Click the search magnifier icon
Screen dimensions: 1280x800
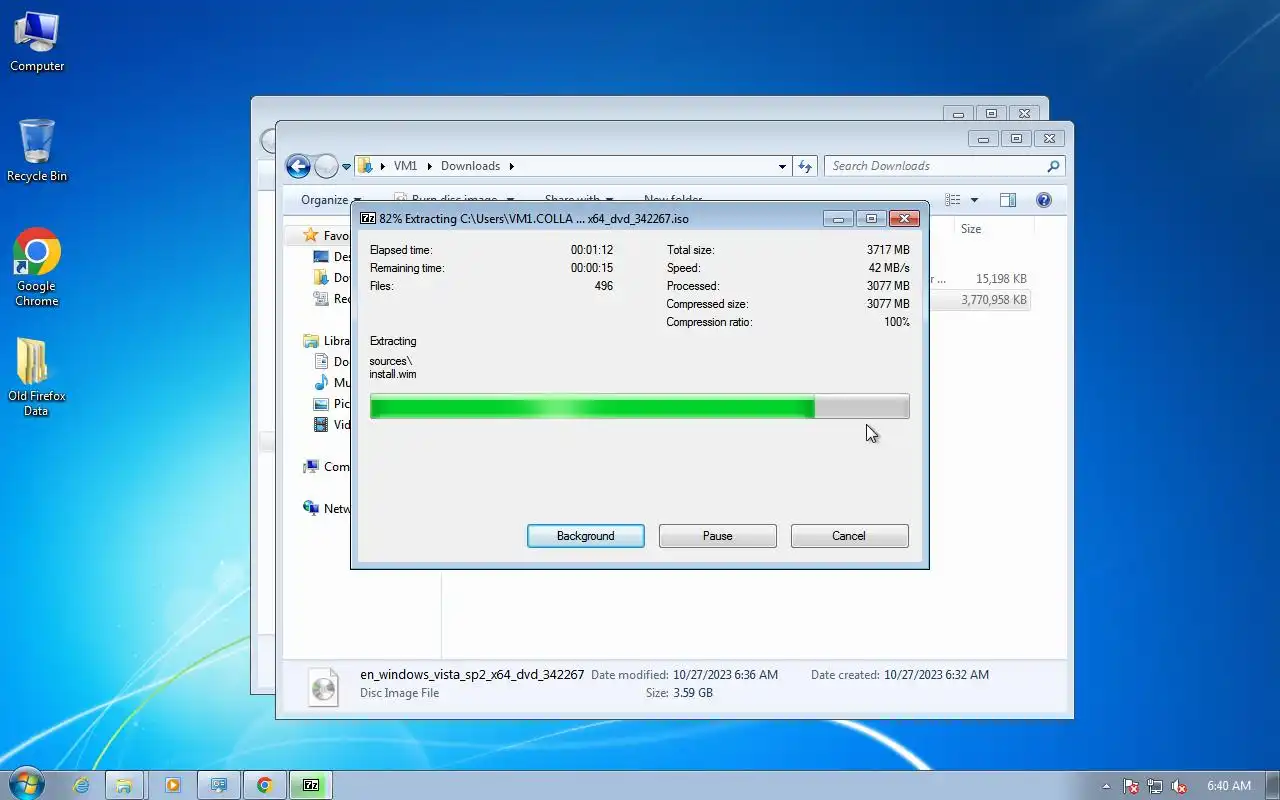pyautogui.click(x=1053, y=166)
